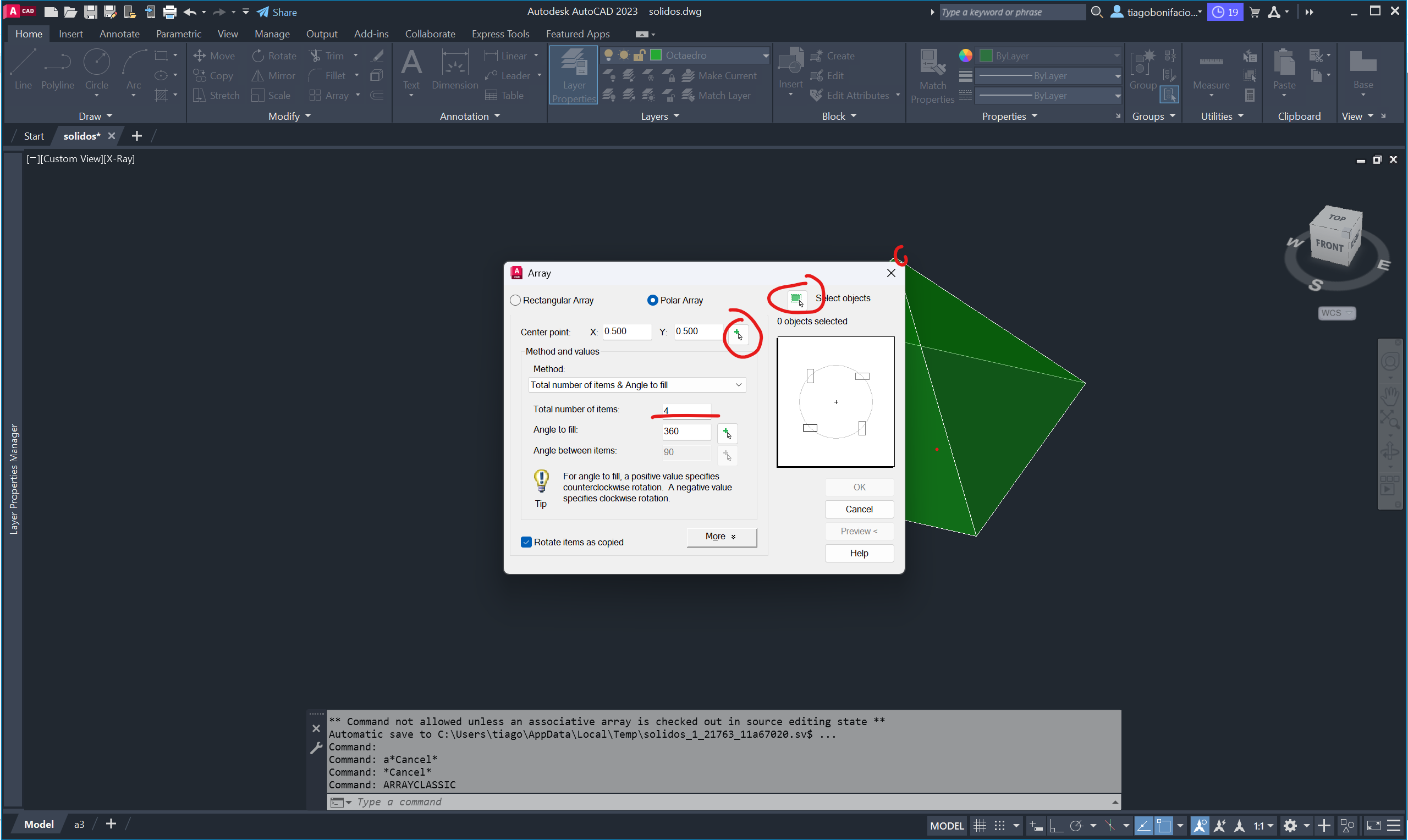Select the Rectangular Array radio button
Viewport: 1408px width, 840px height.
click(515, 301)
